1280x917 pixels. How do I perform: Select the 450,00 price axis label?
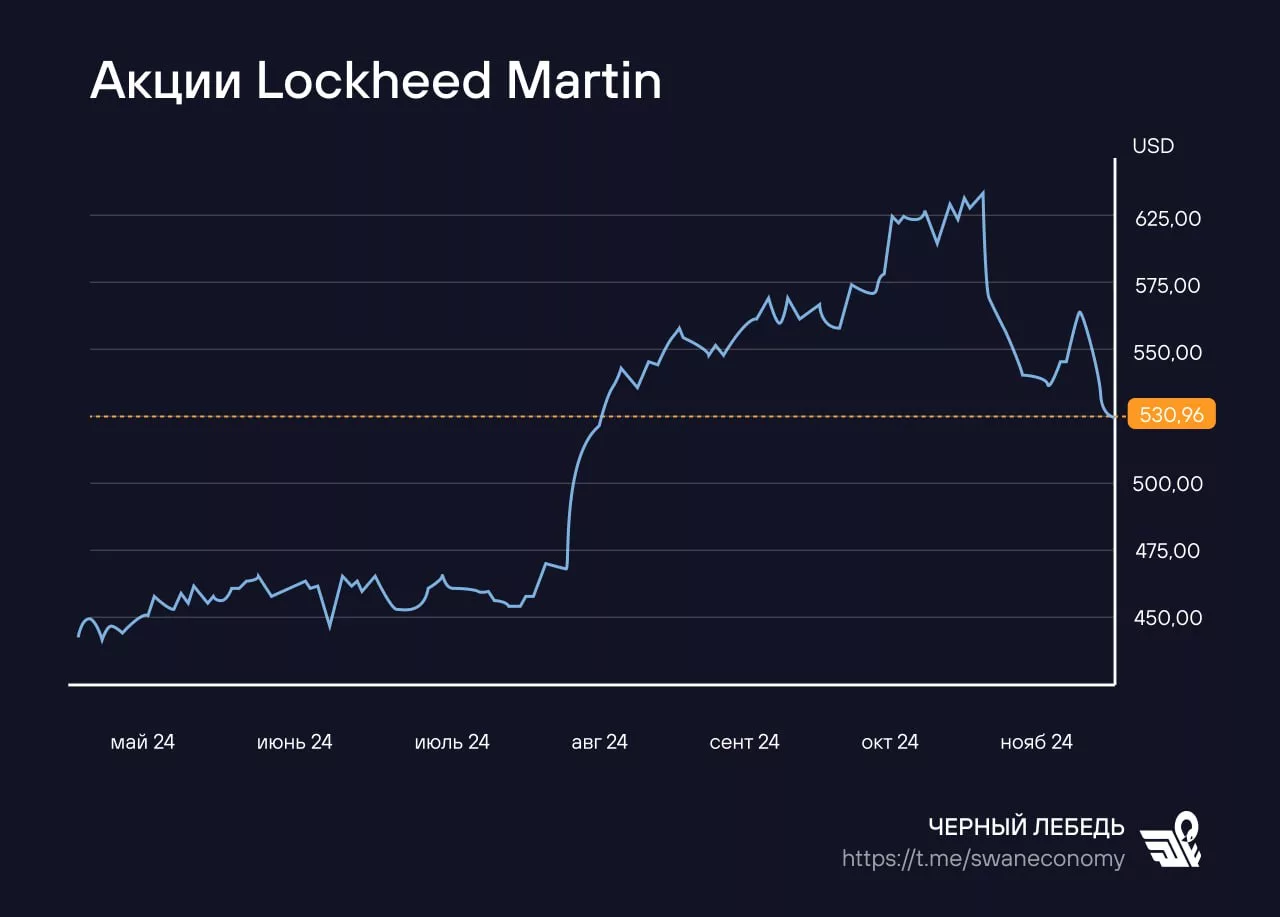(x=1168, y=617)
